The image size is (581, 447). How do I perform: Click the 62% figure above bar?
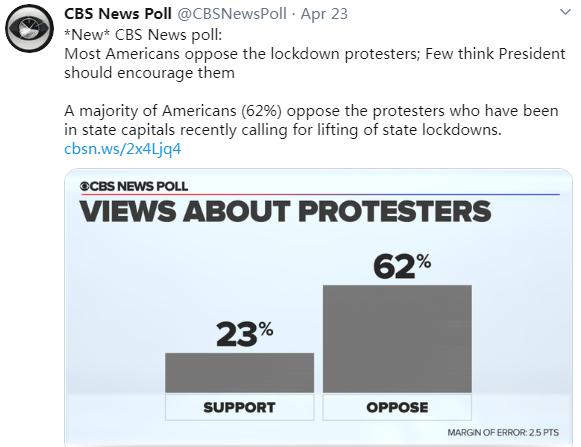coord(402,266)
